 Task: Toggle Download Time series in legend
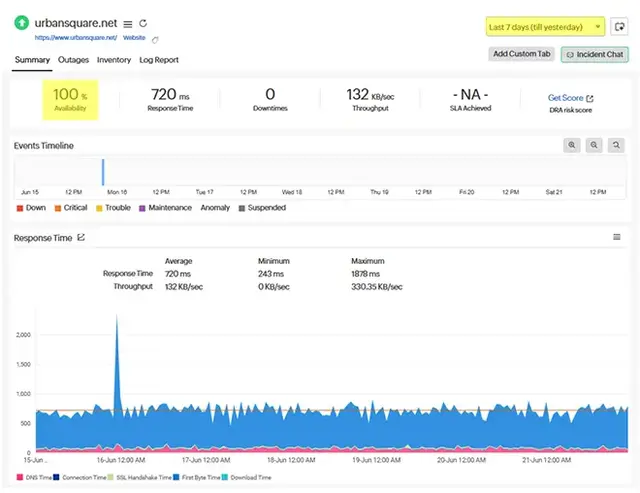pyautogui.click(x=247, y=477)
